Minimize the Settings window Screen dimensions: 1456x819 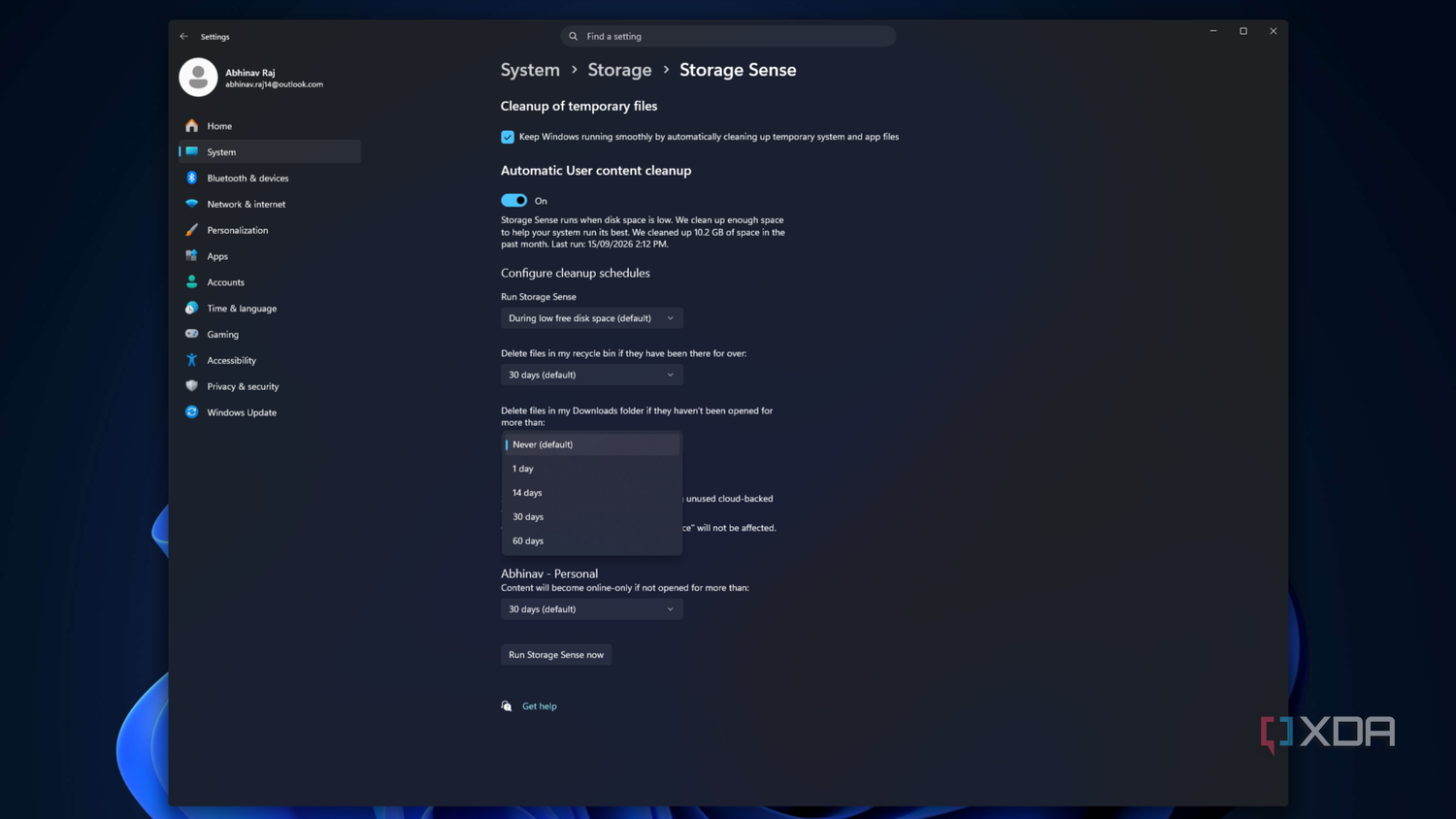coord(1213,31)
